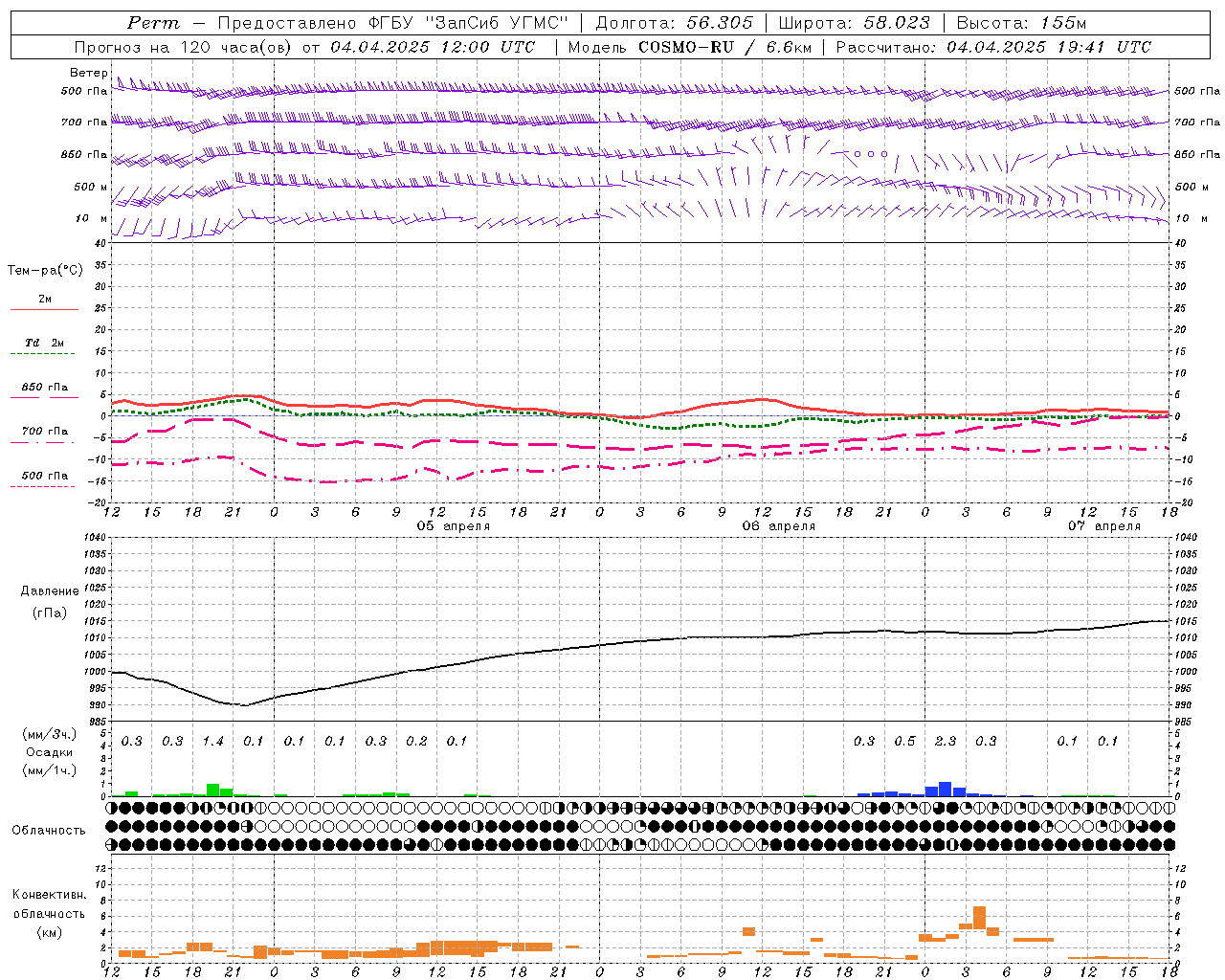Viewport: 1225px width, 980px height.
Task: Click the "850 гПа" red legend line in temperature panel
Action: (44, 397)
